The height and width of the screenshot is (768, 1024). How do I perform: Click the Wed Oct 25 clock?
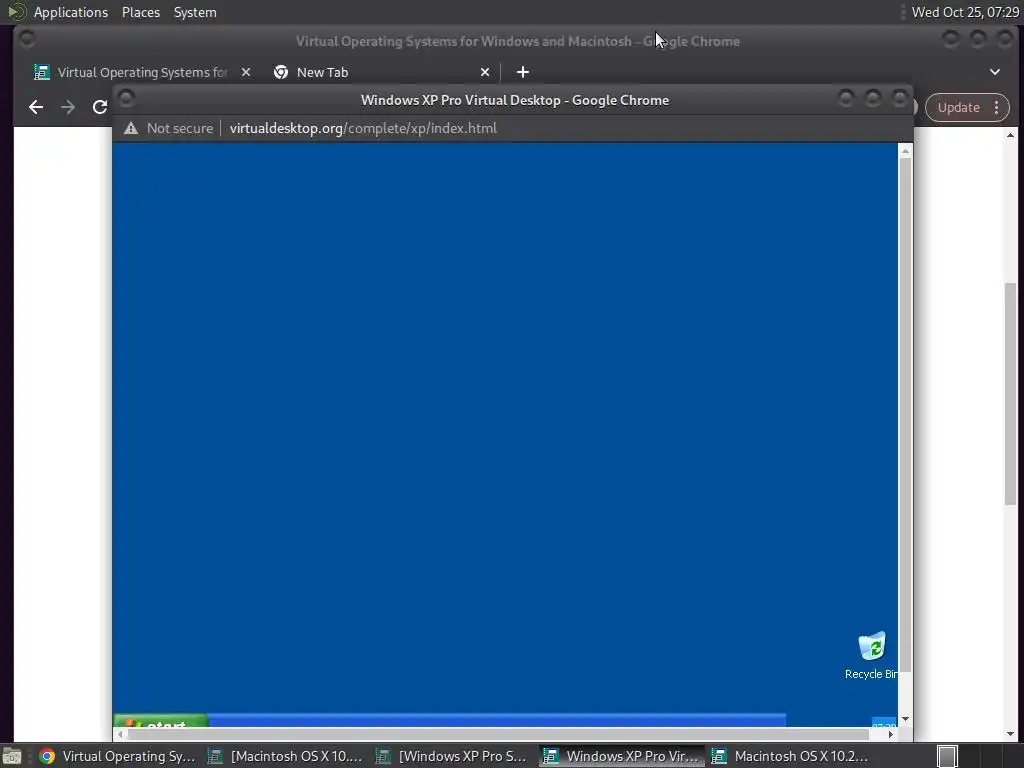965,12
